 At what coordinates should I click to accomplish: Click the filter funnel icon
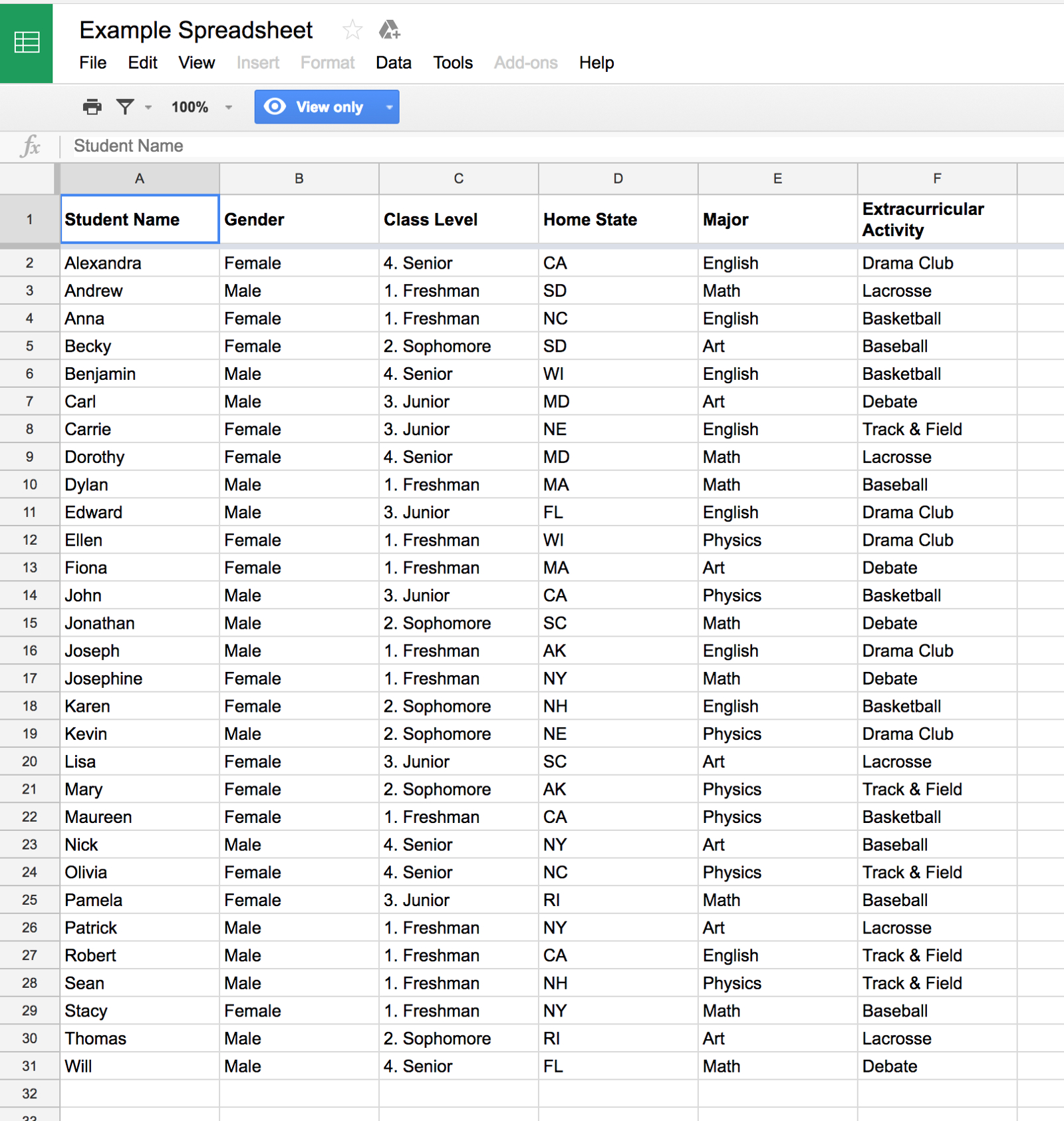coord(125,107)
